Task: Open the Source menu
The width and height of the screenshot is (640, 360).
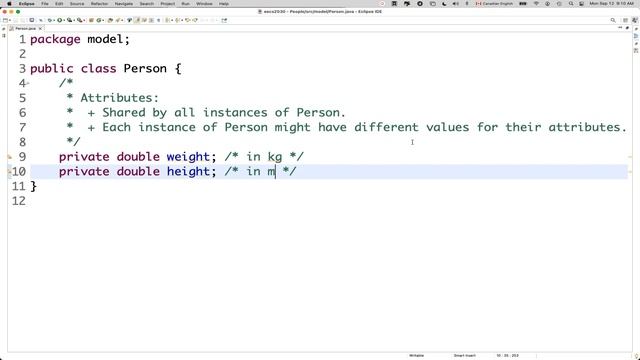Action: click(x=77, y=4)
